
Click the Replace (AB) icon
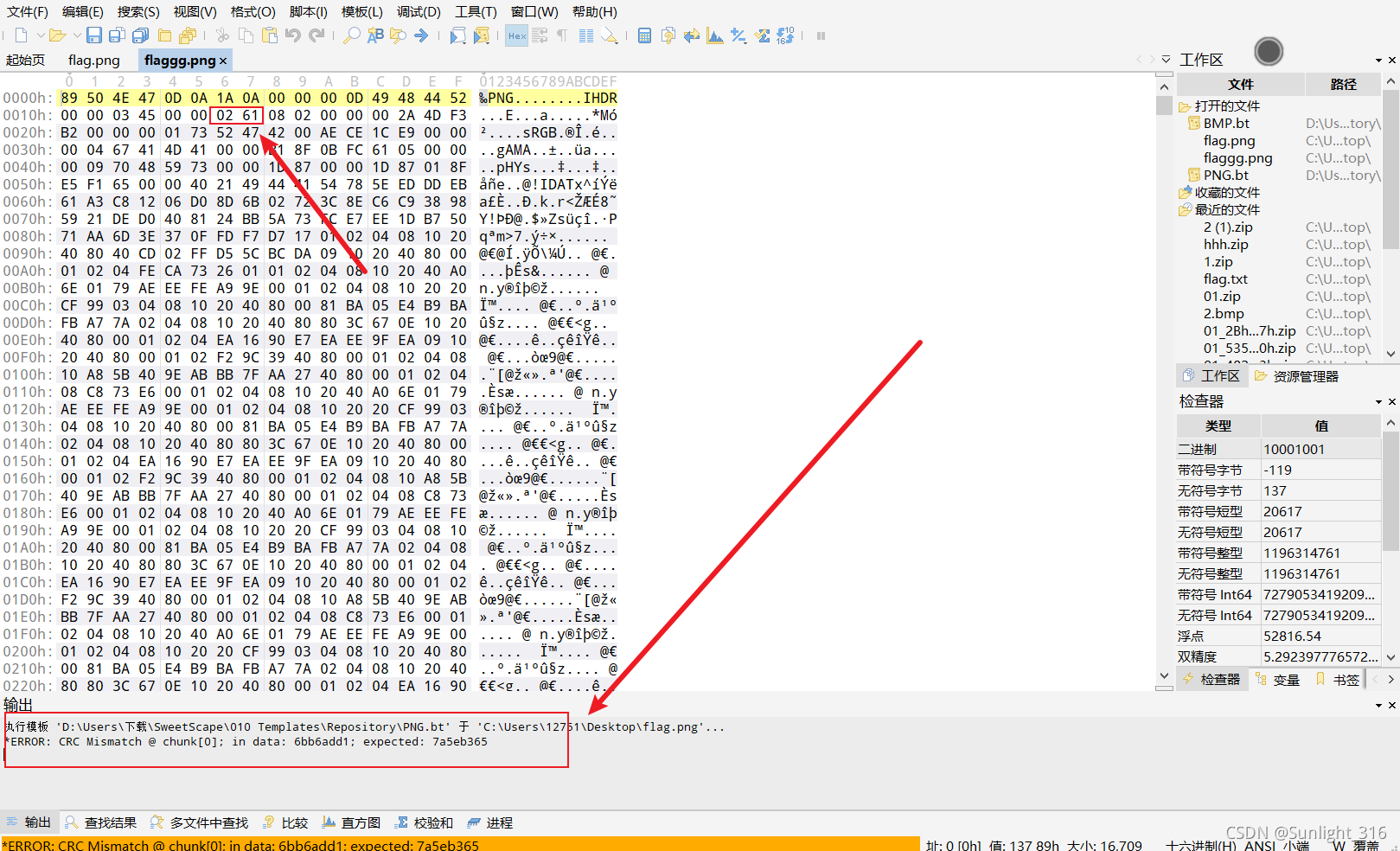375,35
